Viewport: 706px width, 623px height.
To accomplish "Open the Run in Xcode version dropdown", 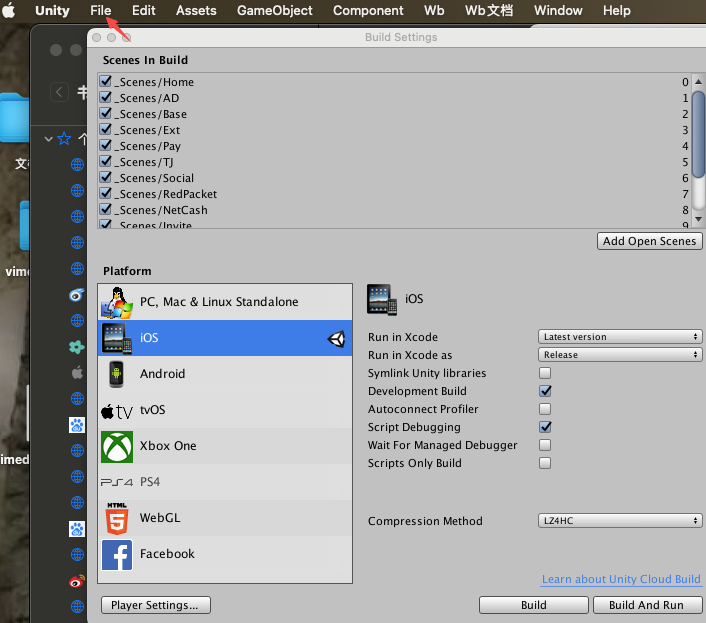I will pyautogui.click(x=620, y=337).
